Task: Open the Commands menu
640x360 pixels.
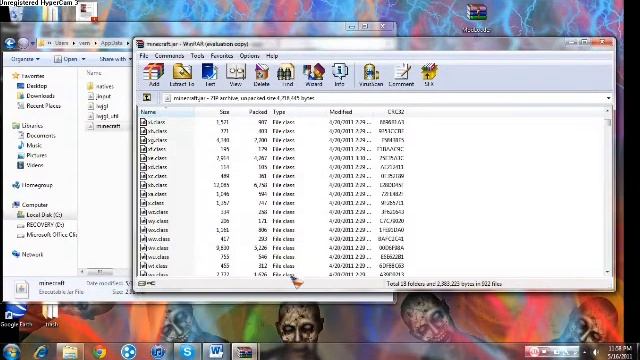Action: point(169,56)
